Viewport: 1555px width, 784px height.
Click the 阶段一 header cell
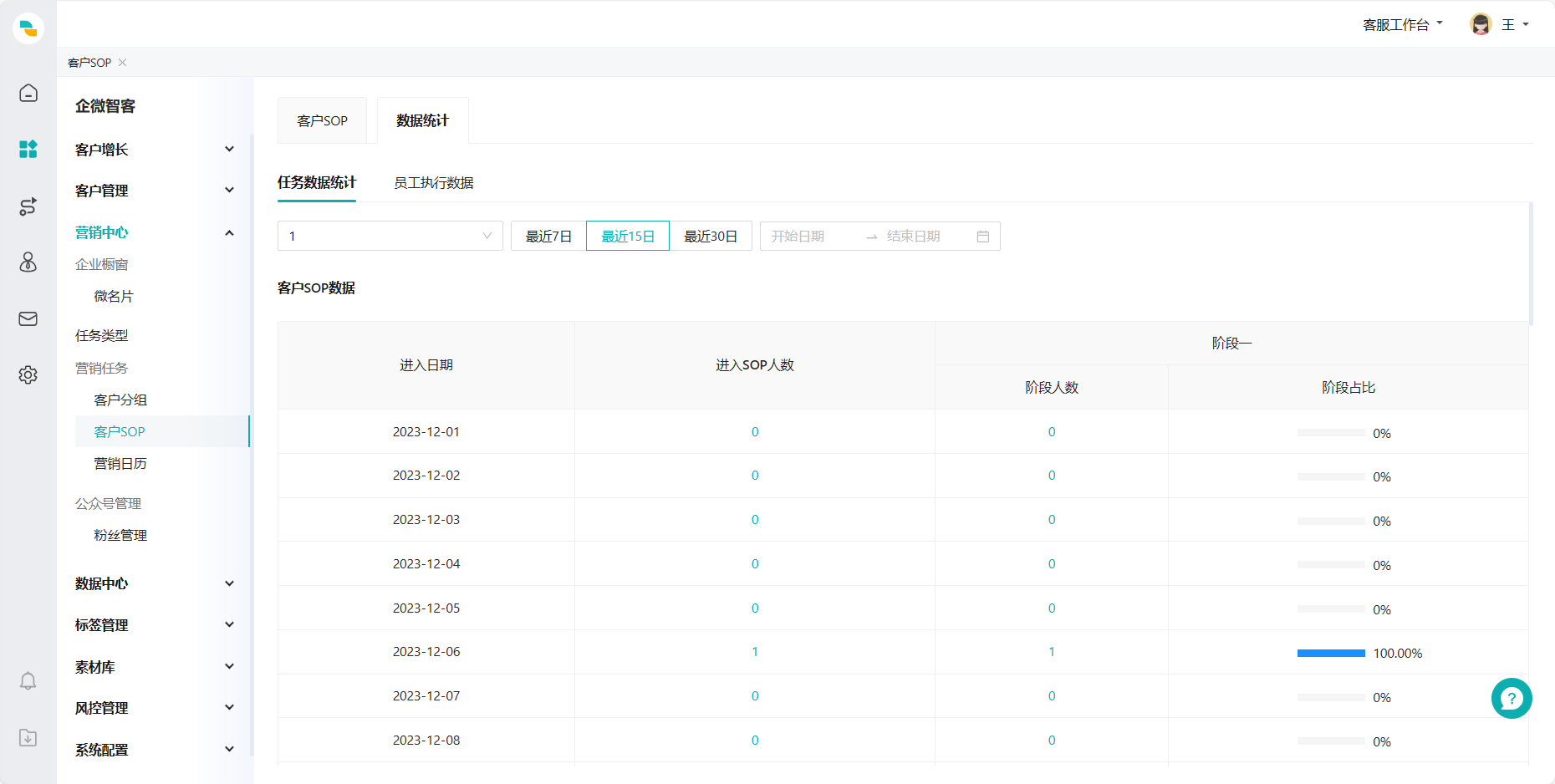coord(1231,344)
